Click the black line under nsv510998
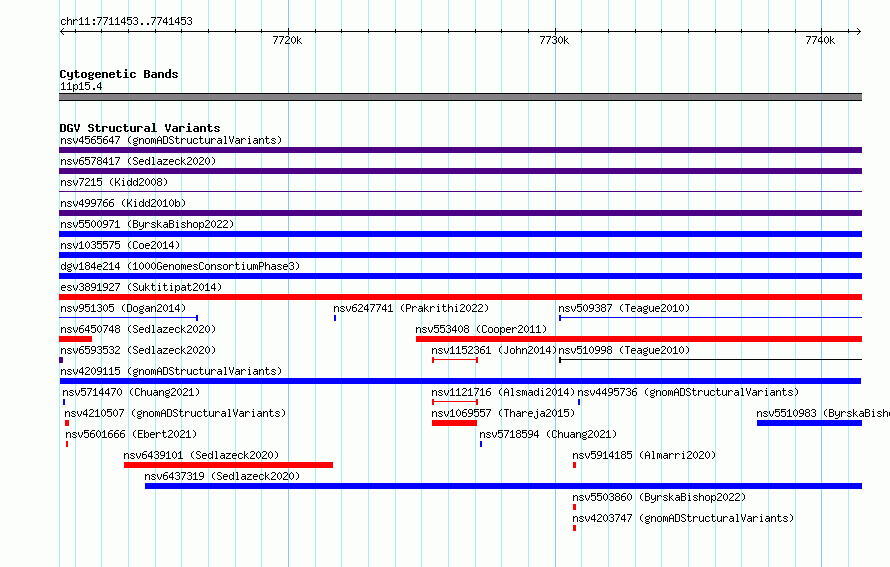The height and width of the screenshot is (567, 890). point(711,360)
